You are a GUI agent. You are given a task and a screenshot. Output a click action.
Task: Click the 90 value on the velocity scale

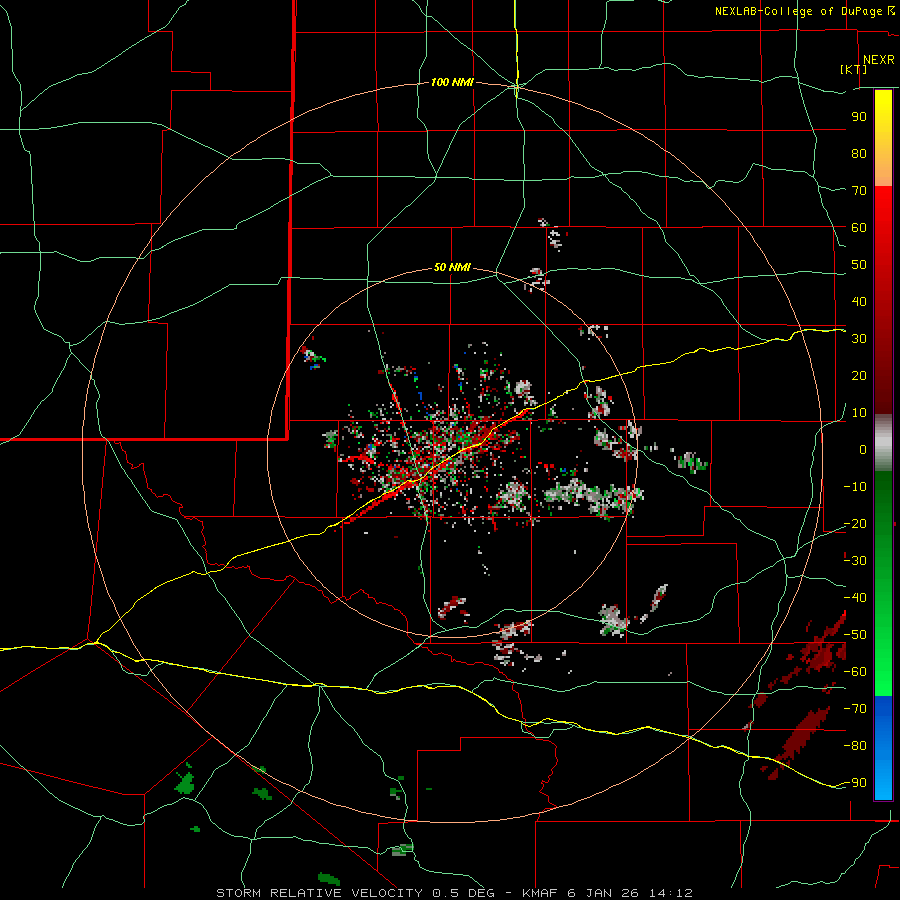pos(859,117)
